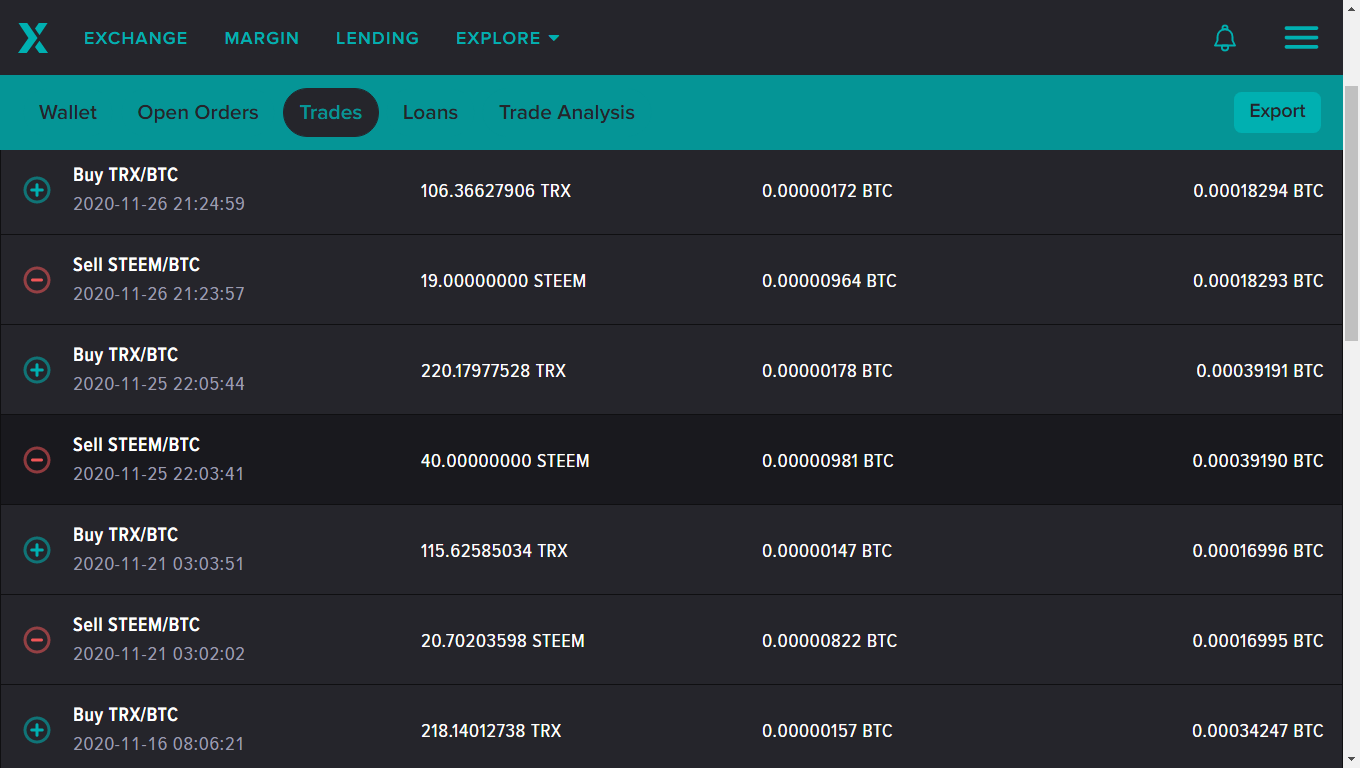Click the timestamp 2020-11-25 22:03:41

pos(159,474)
